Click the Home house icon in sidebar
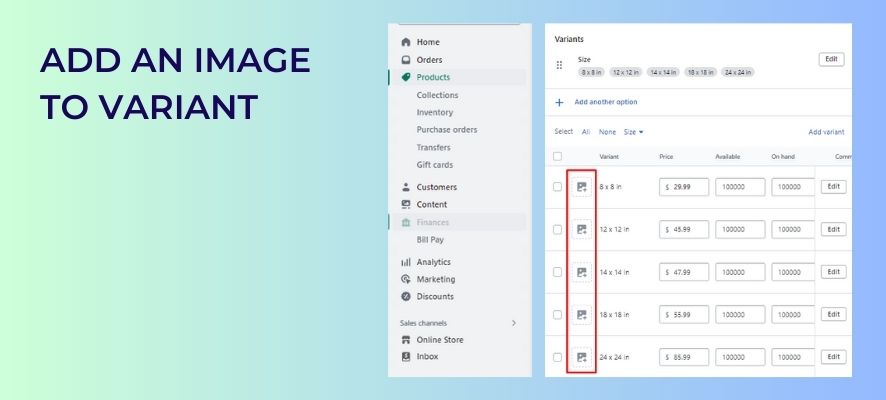 [x=405, y=42]
